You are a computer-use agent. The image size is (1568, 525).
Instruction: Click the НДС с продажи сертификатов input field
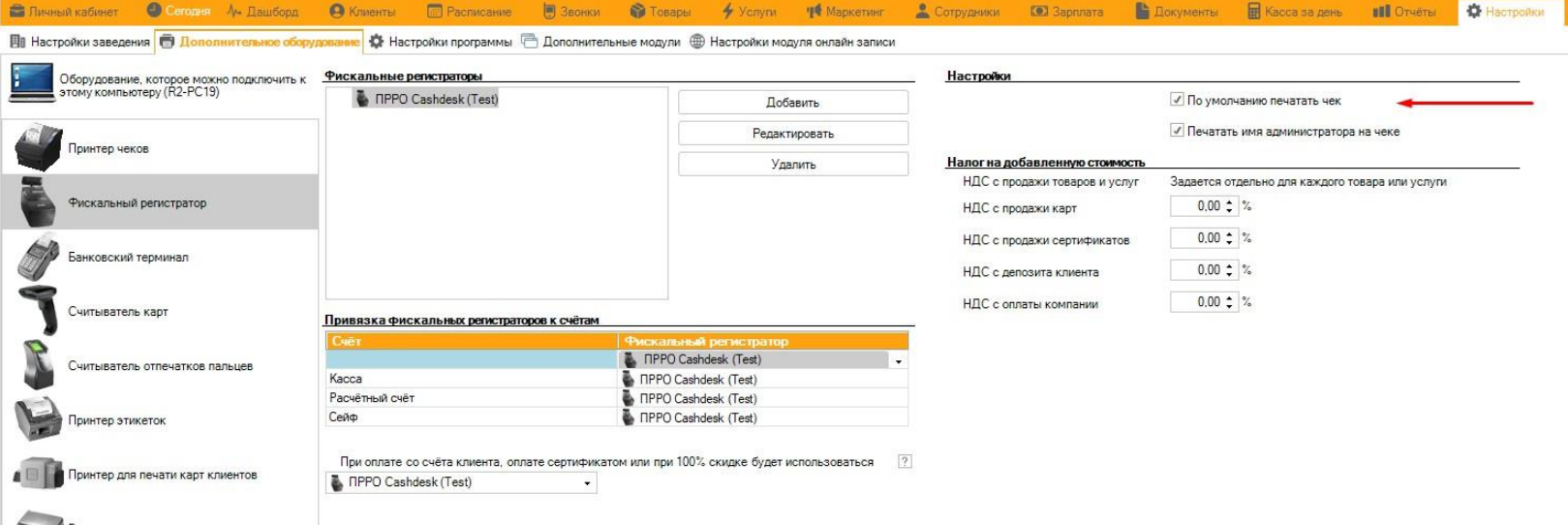1197,238
